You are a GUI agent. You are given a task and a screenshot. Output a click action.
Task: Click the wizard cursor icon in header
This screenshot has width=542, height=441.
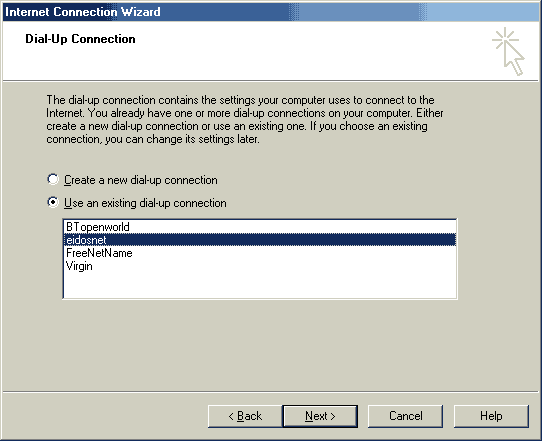pyautogui.click(x=508, y=51)
